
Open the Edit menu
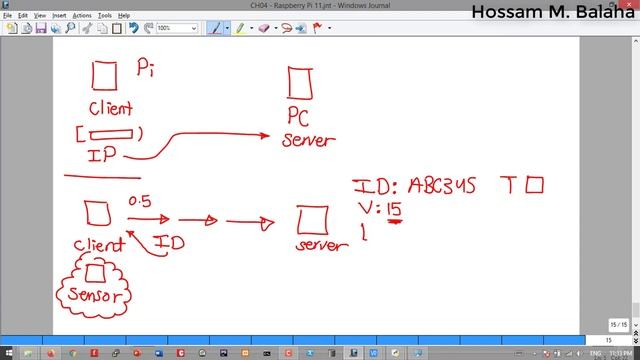[23, 16]
